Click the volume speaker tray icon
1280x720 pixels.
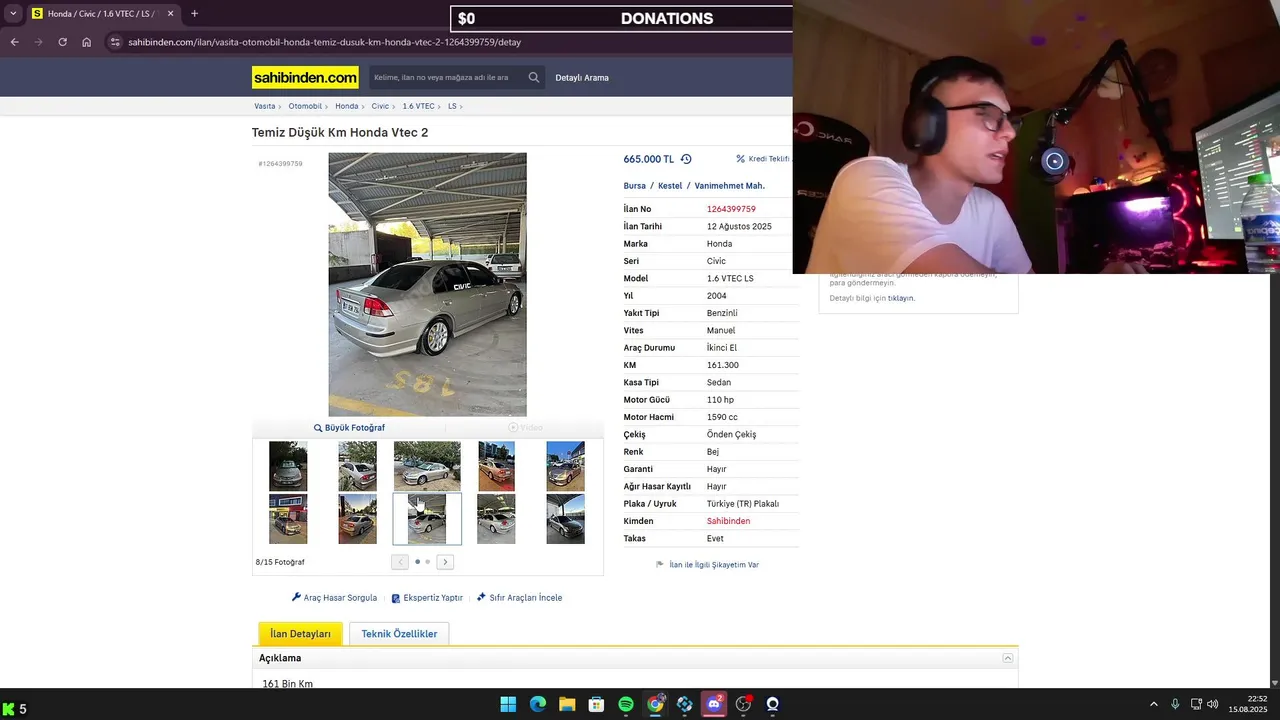1212,704
